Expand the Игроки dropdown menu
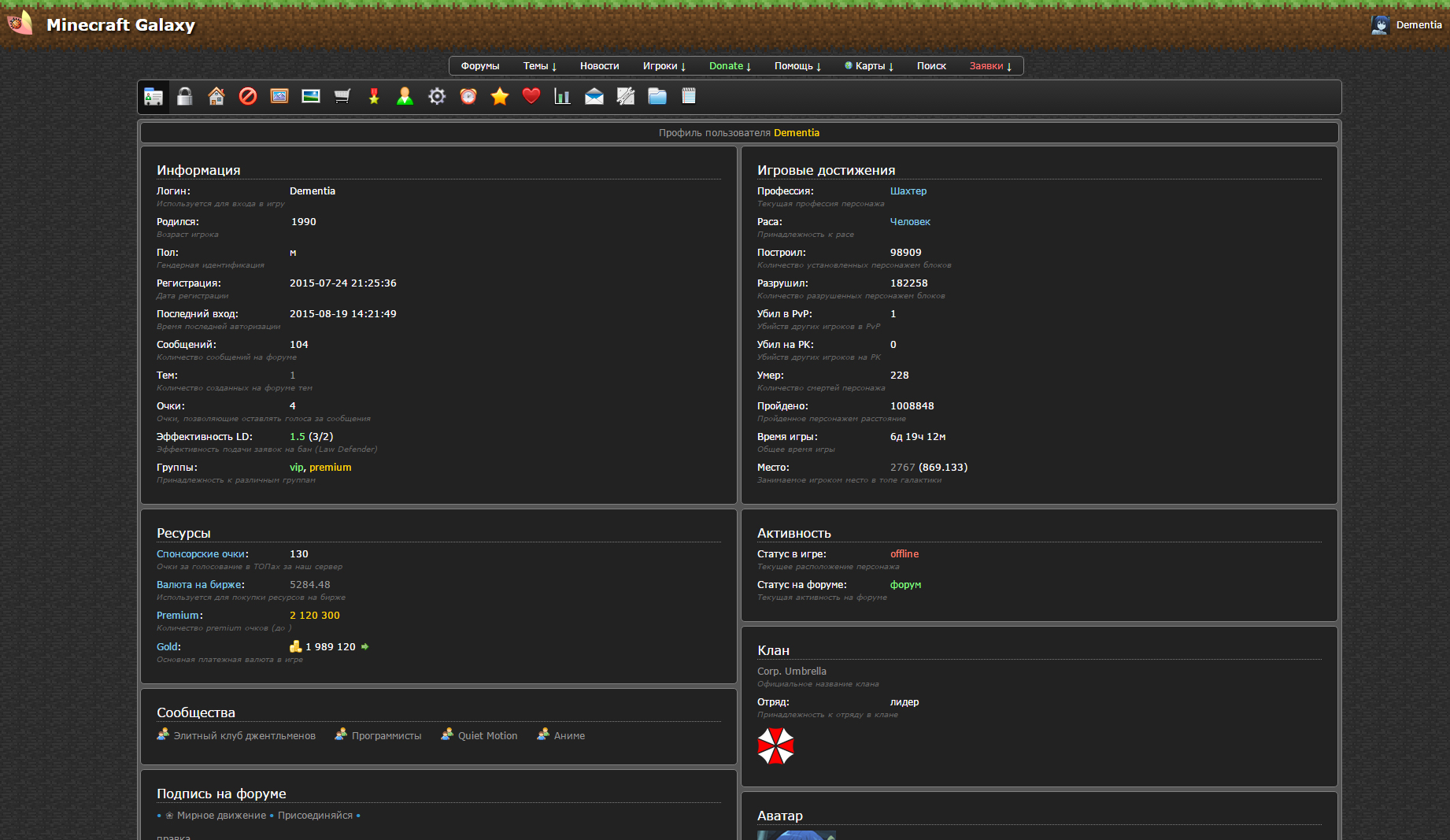1450x840 pixels. (x=664, y=66)
